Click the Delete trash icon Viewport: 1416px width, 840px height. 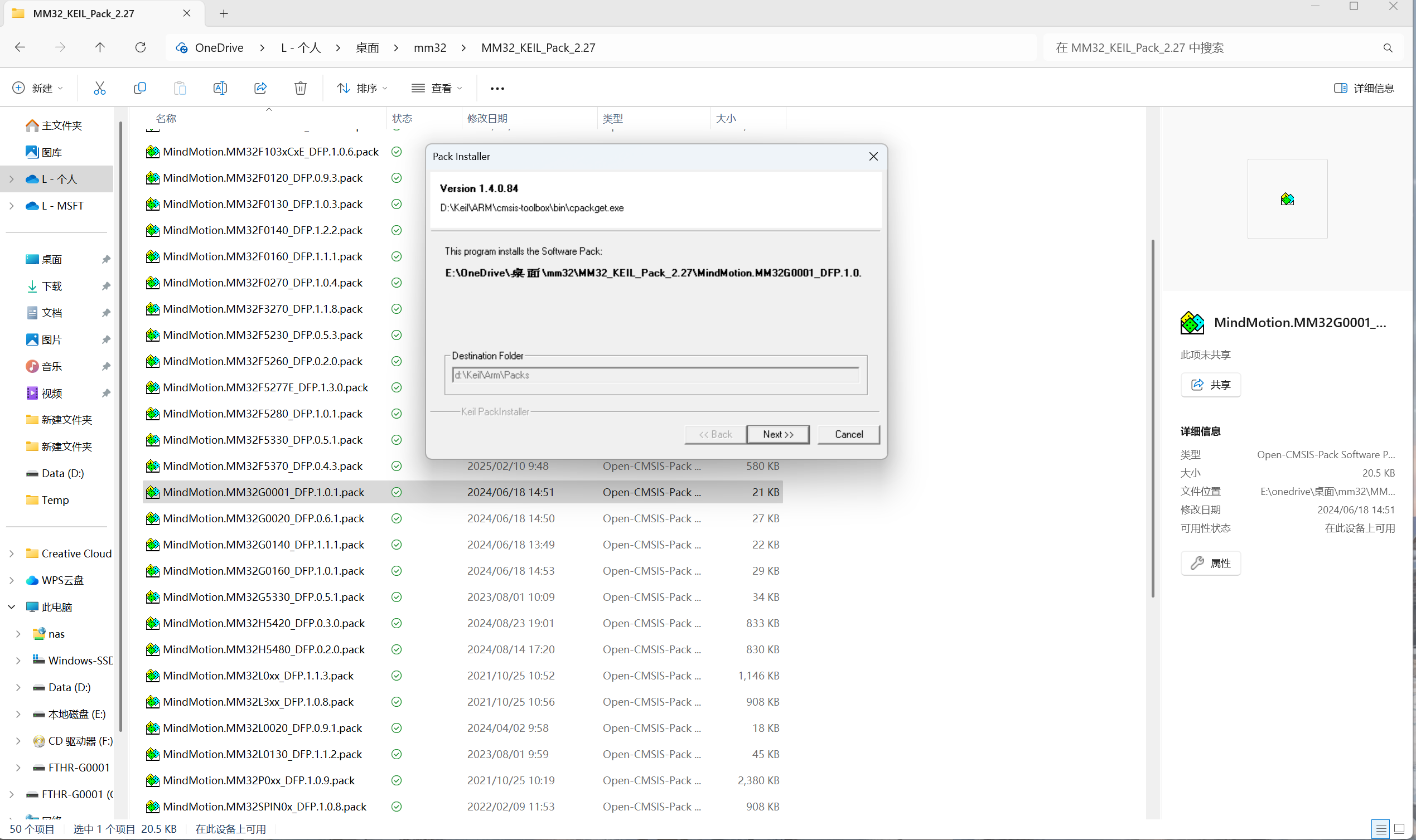(301, 88)
